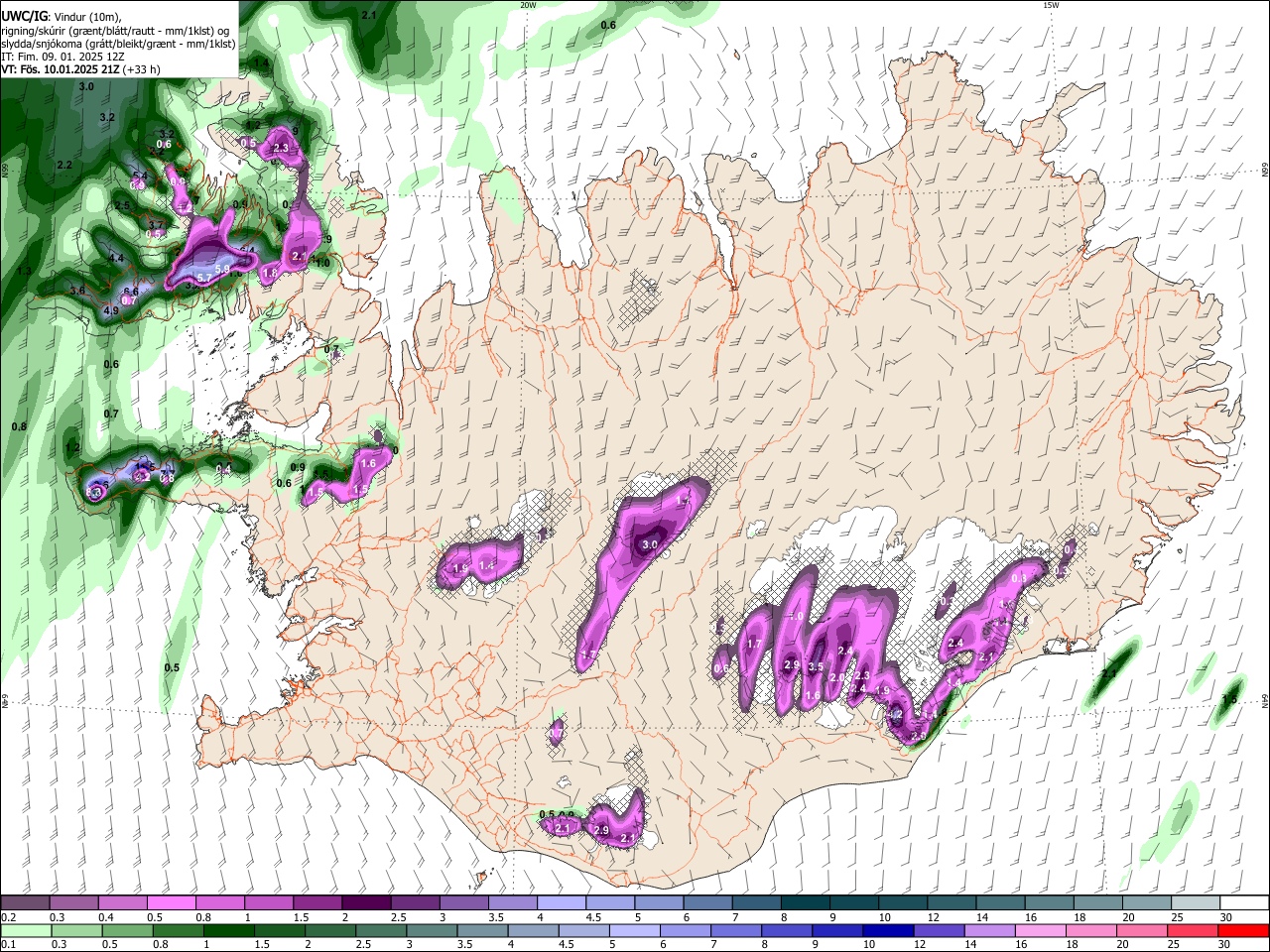Pick the palest green rain swatch between 0.1 and 0.3
This screenshot has height=952, width=1270.
pos(26,931)
